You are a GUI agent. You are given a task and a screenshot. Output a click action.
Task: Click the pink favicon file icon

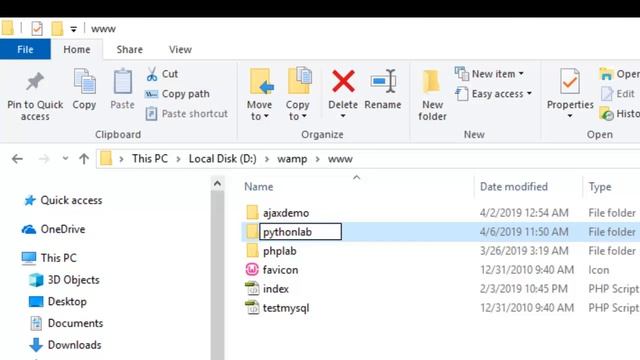252,269
